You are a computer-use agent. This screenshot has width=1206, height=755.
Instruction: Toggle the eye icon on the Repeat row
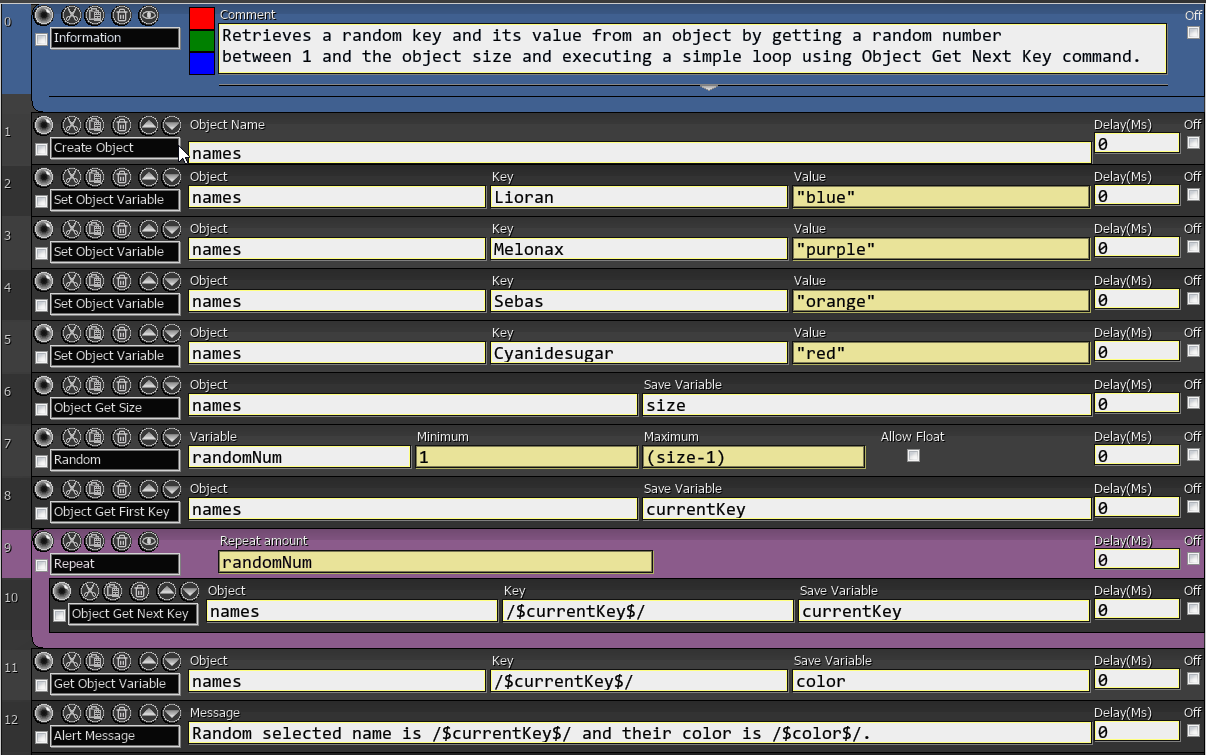coord(149,541)
